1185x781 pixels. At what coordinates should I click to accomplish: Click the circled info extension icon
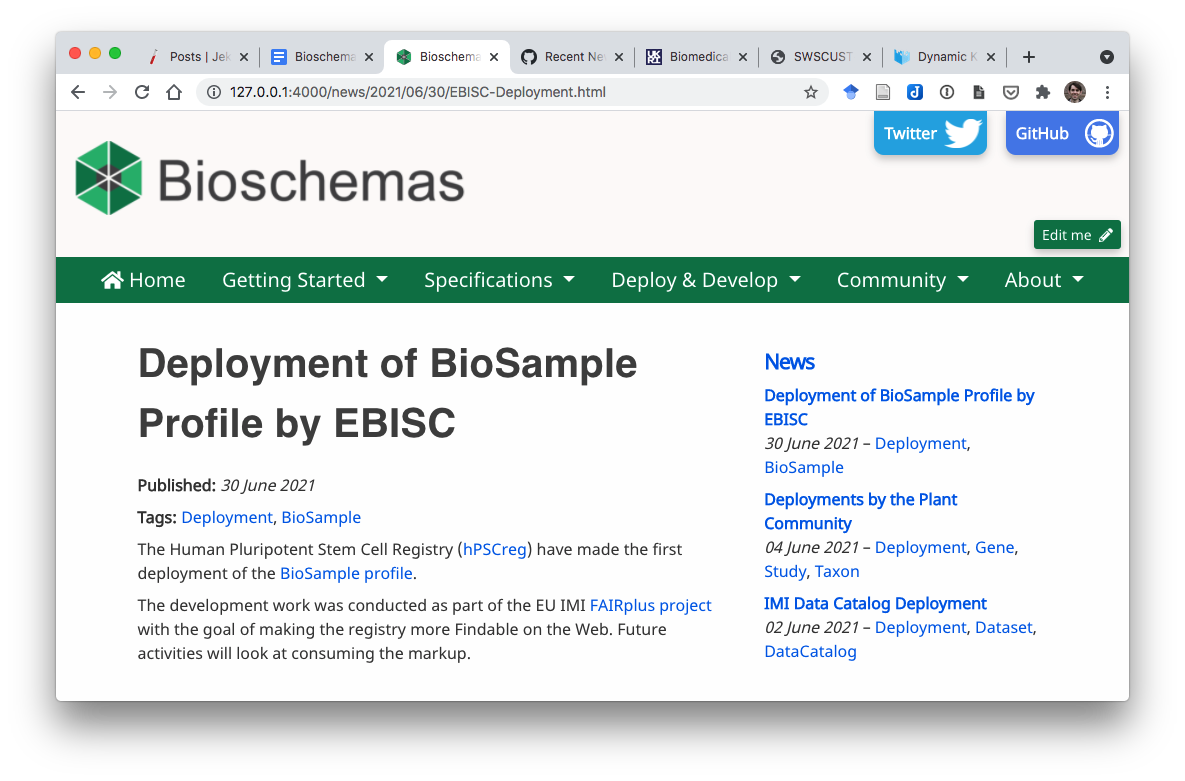tap(946, 92)
